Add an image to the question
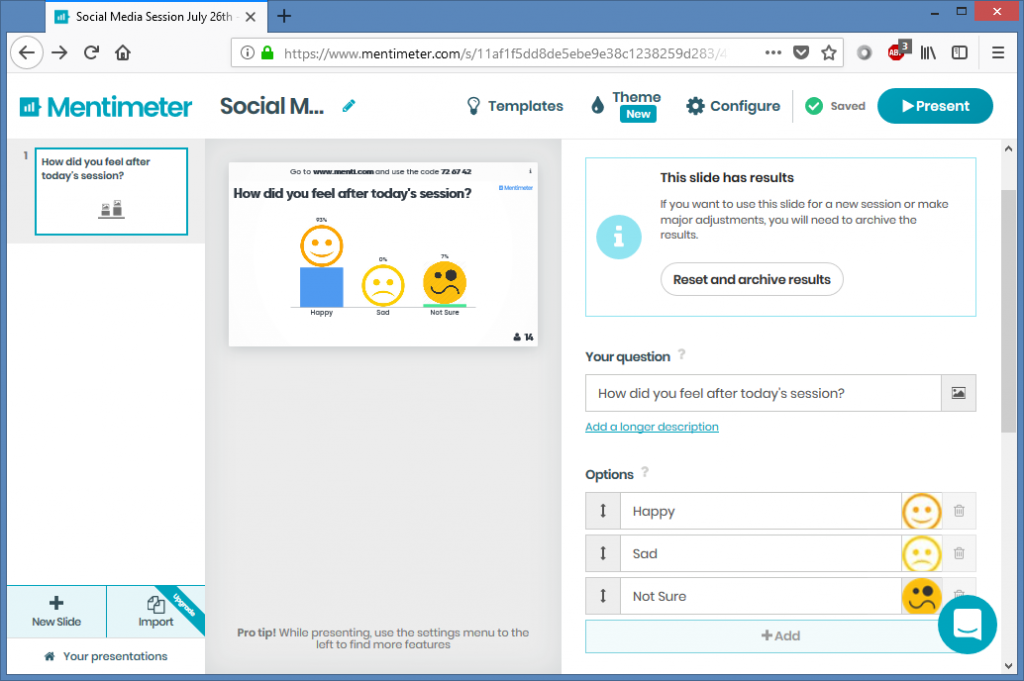The image size is (1024, 681). (958, 393)
